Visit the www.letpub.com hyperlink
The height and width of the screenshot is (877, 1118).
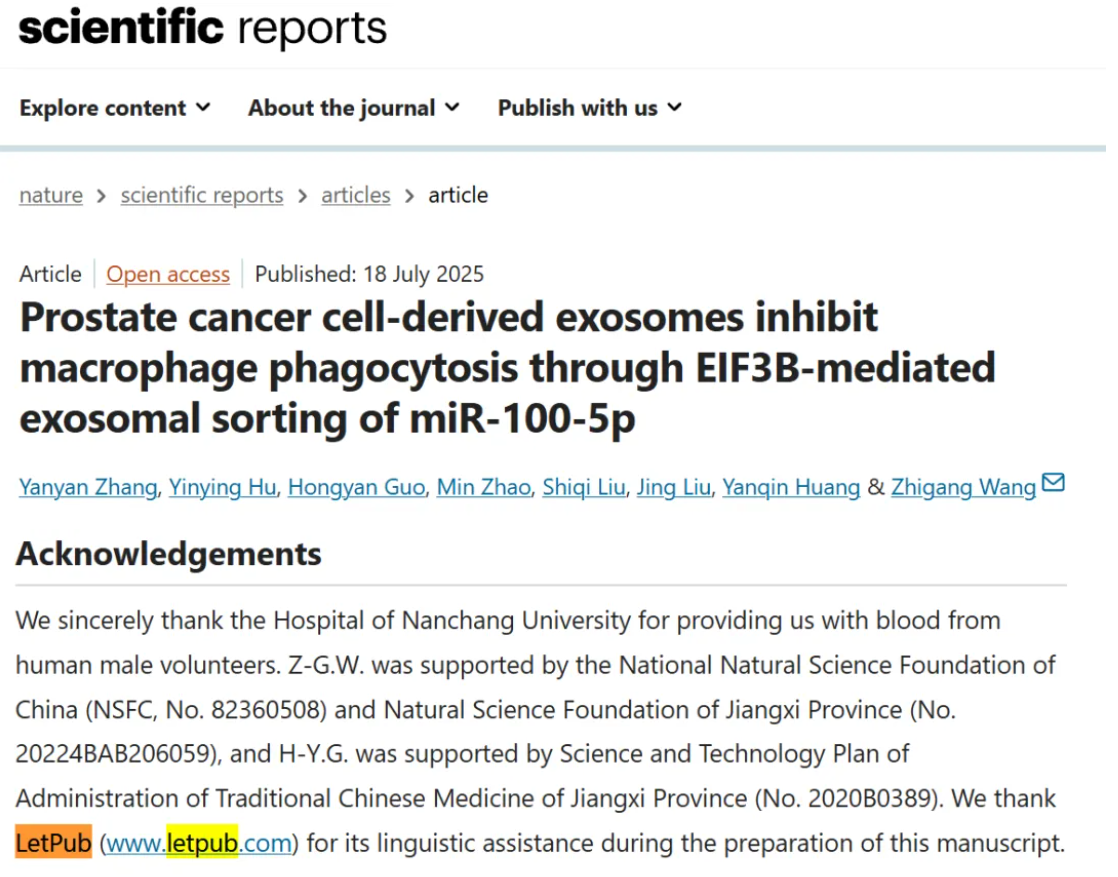197,842
